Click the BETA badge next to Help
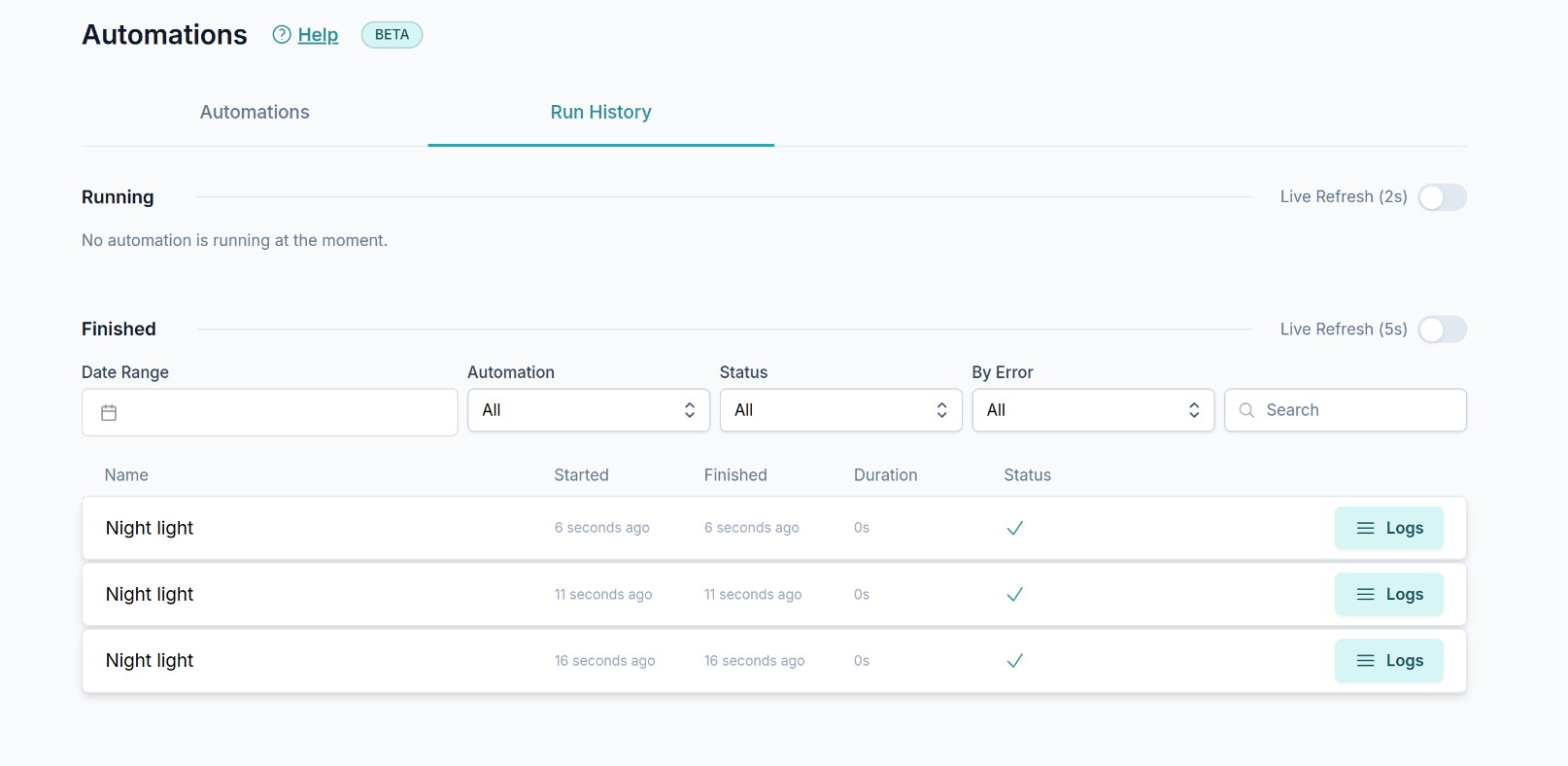Screen dimensions: 1568x766 tap(392, 35)
